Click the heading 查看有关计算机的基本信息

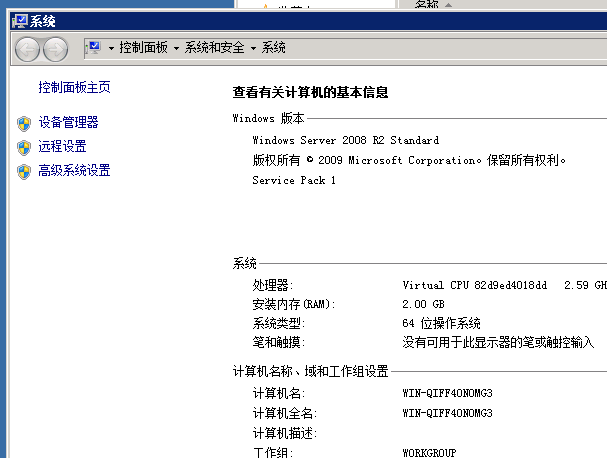click(310, 92)
